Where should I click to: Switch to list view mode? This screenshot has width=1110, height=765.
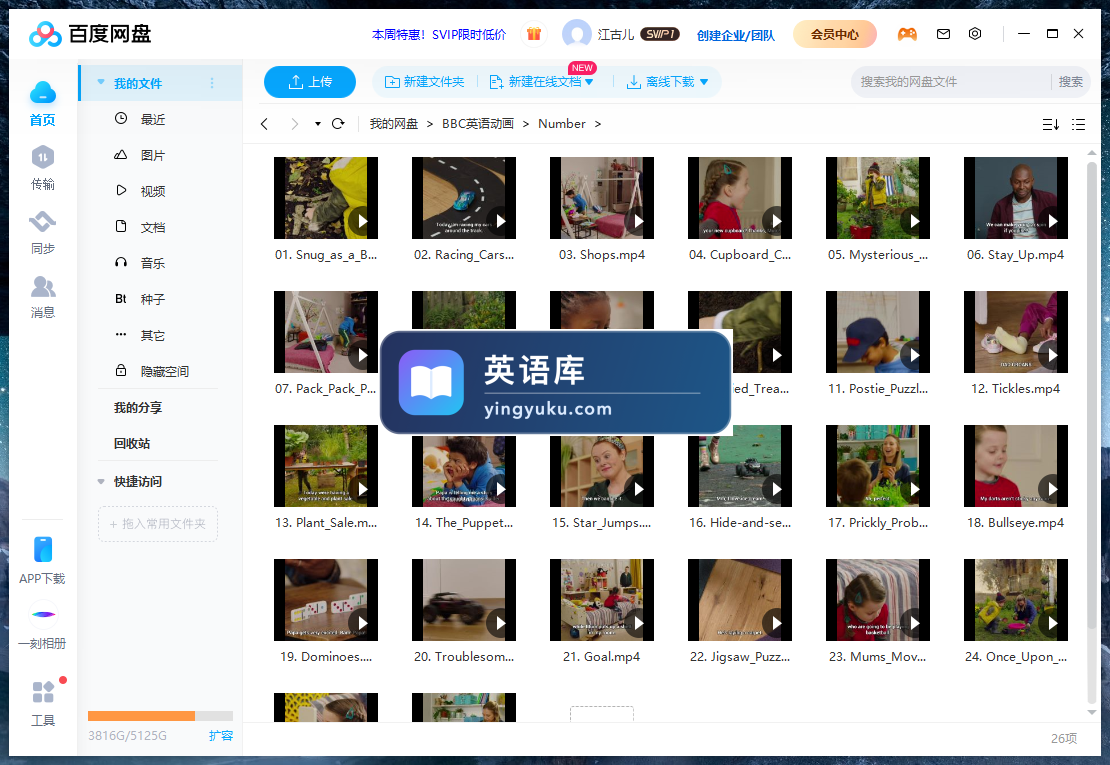[x=1078, y=125]
